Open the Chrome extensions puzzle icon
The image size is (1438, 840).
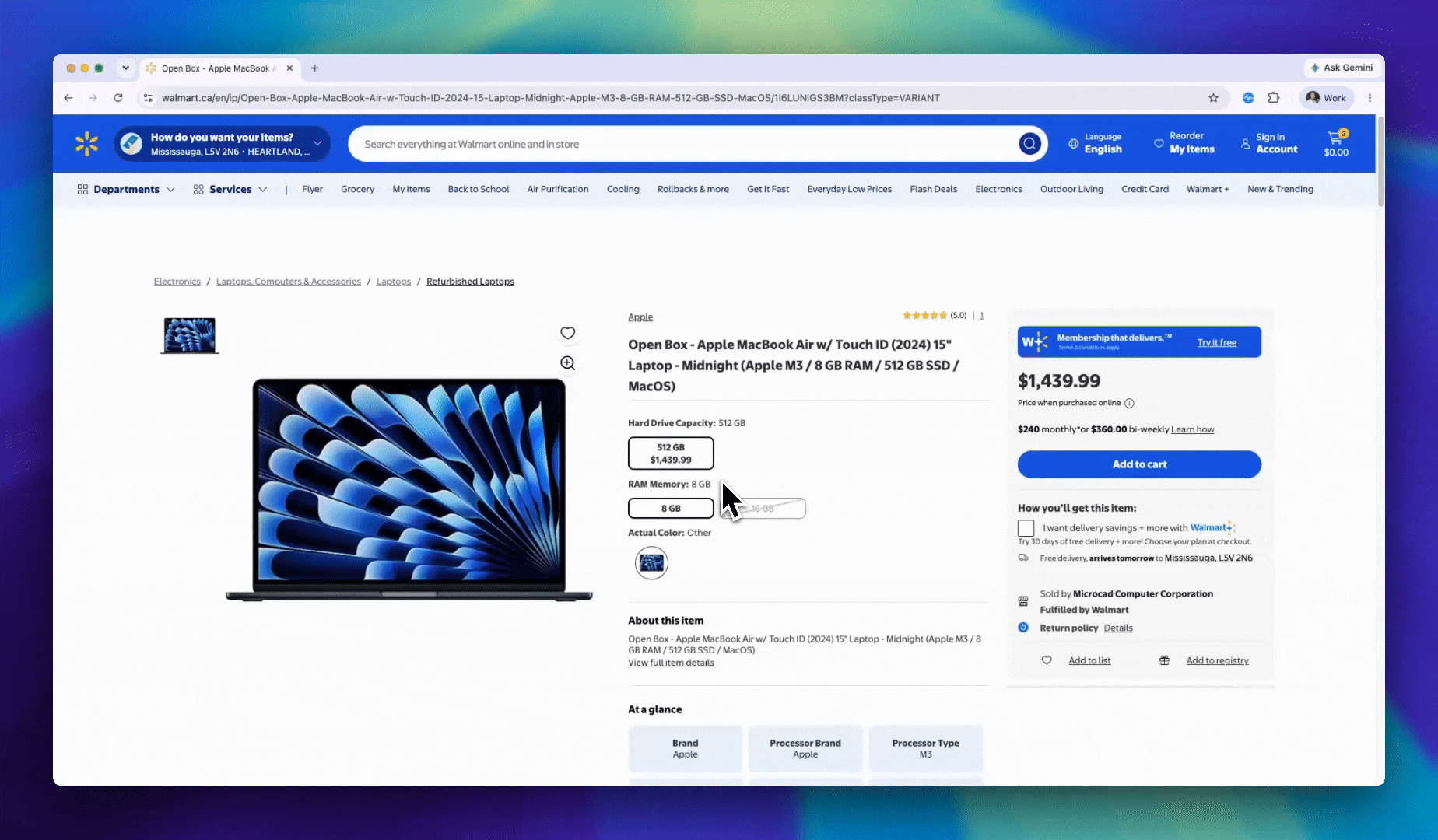coord(1274,98)
